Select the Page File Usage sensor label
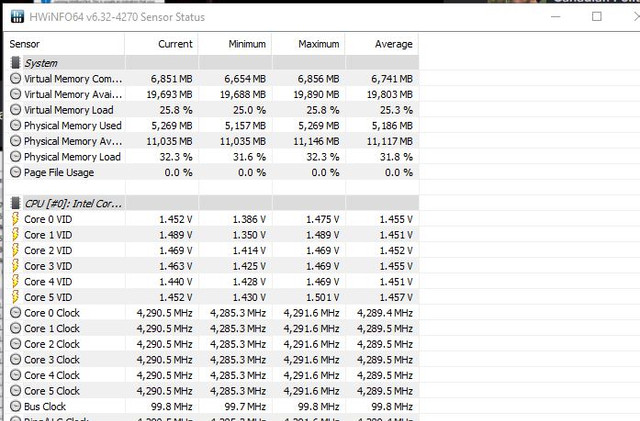Image resolution: width=640 pixels, height=421 pixels. coord(59,172)
